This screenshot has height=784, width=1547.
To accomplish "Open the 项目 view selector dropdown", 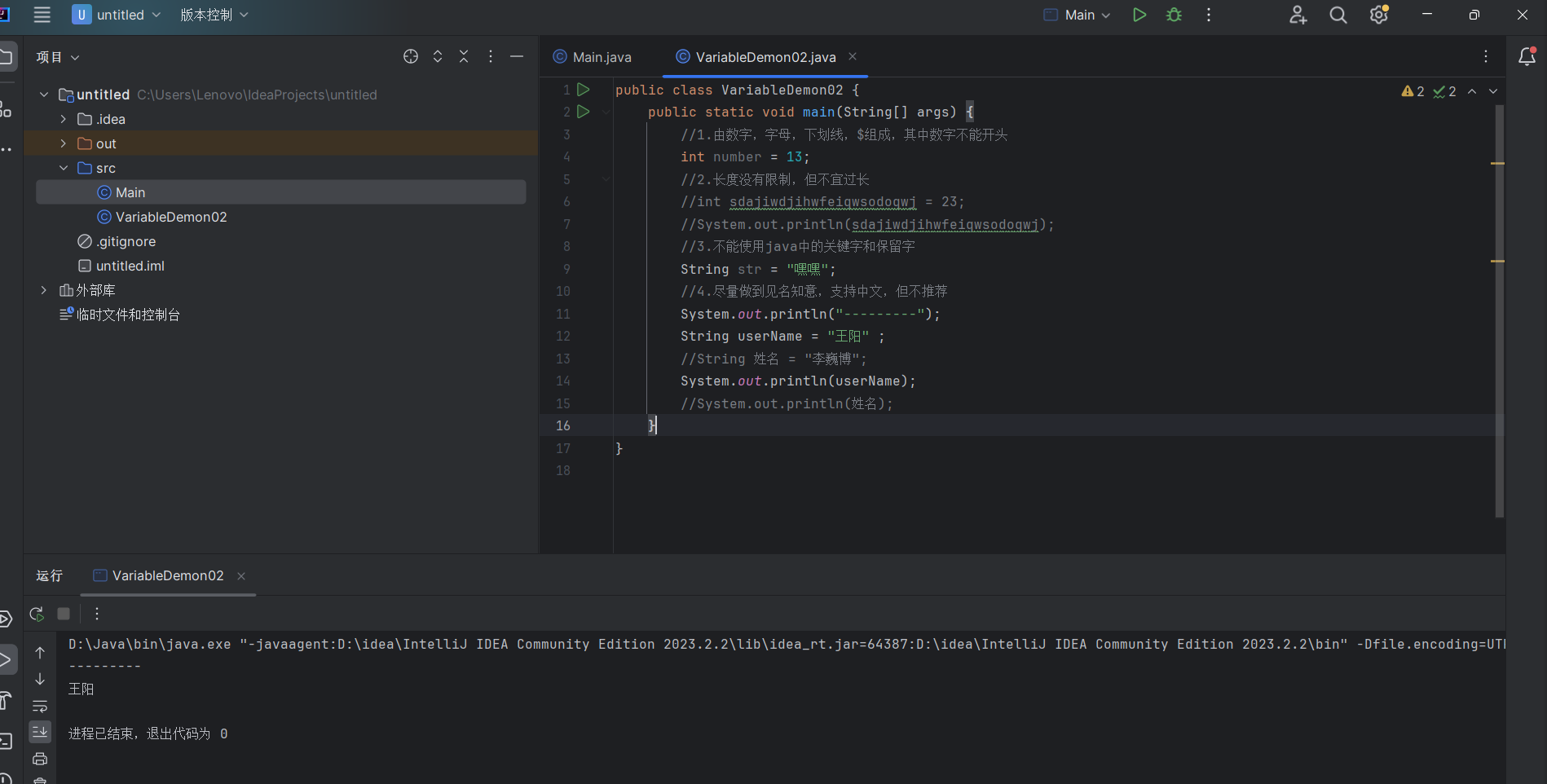I will pyautogui.click(x=58, y=57).
